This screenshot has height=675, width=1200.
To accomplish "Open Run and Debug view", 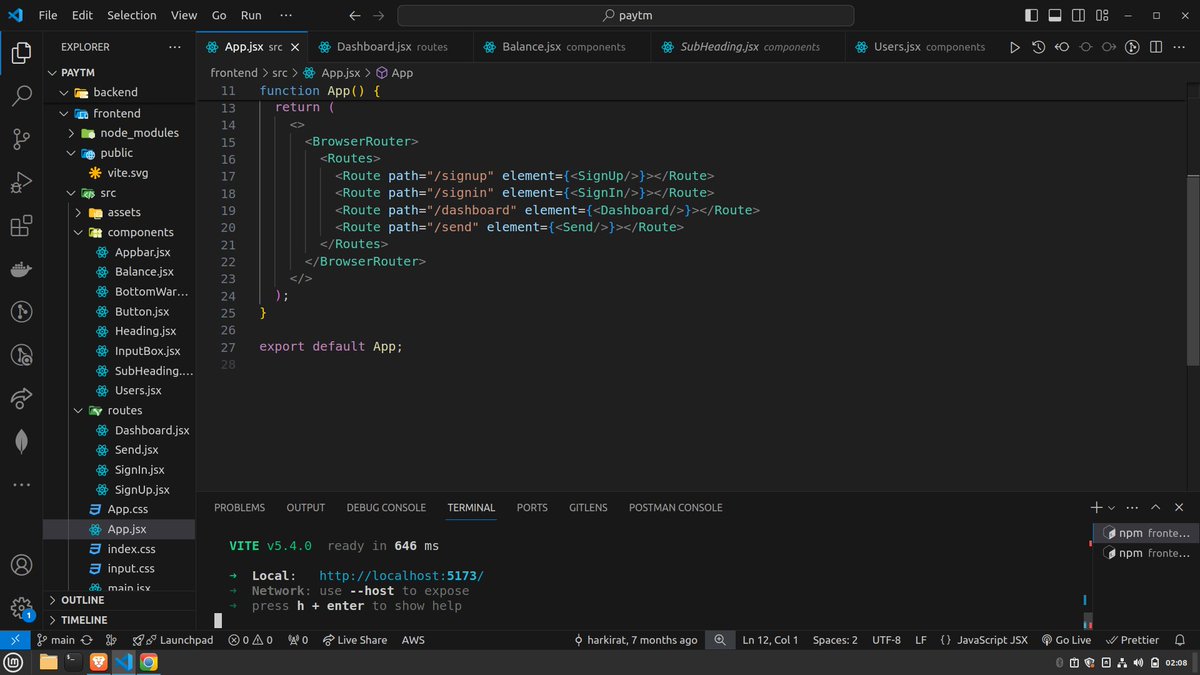I will [x=21, y=183].
